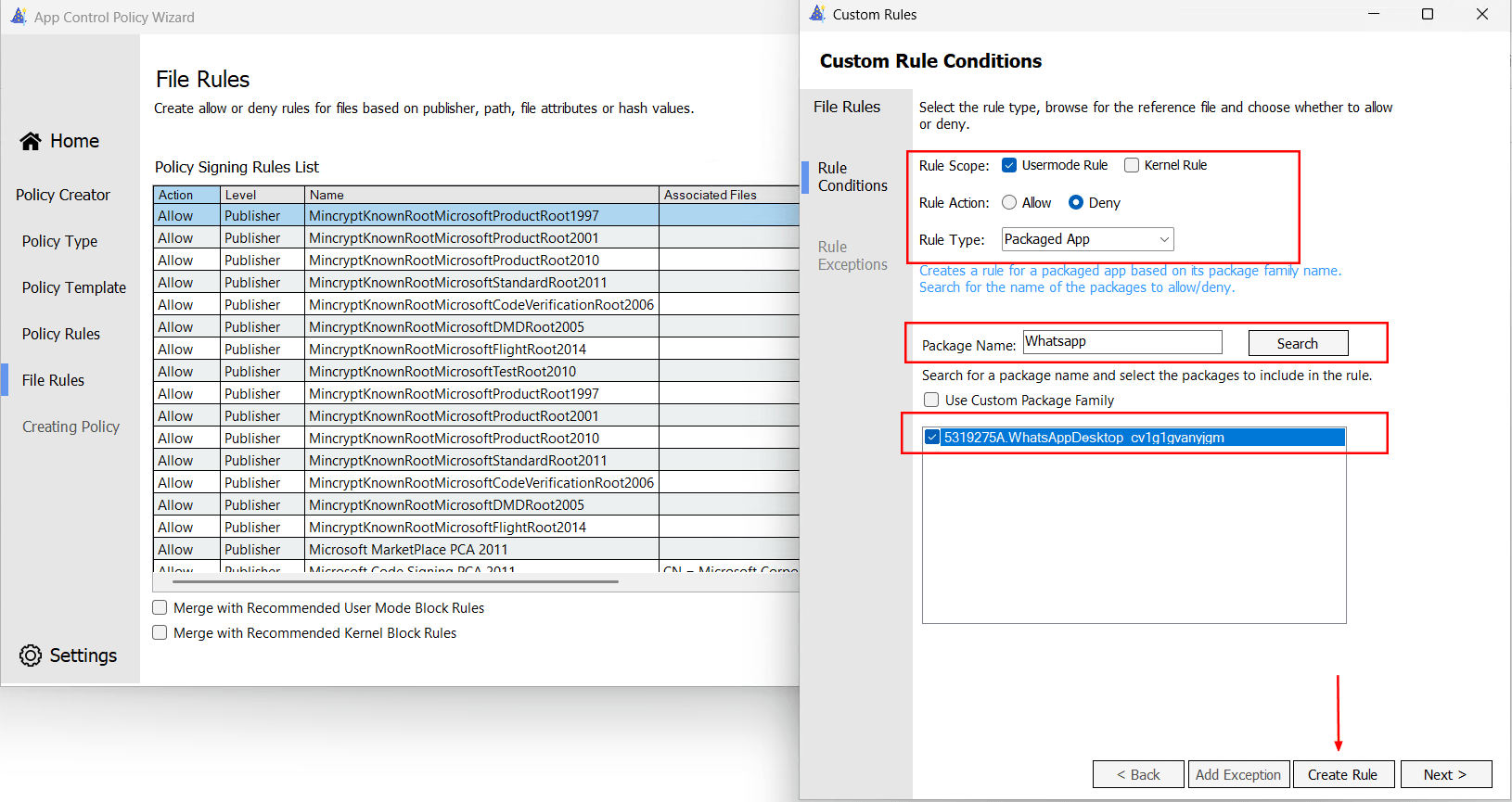
Task: Select the File Rules sidebar step
Action: coord(53,380)
